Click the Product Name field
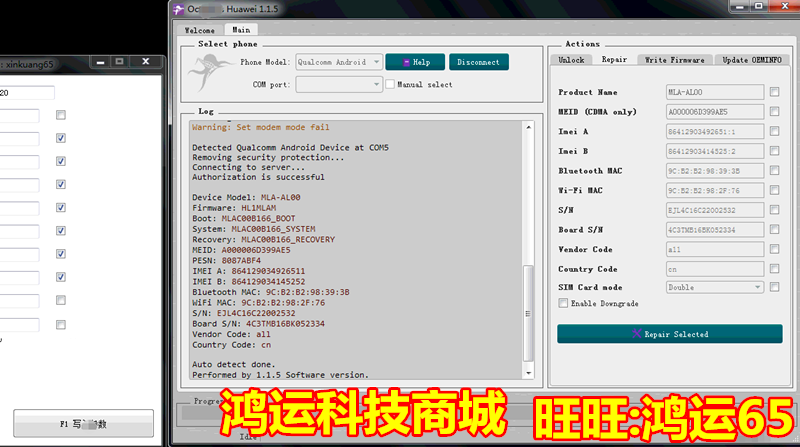Screen dimensions: 800x447 (715, 92)
